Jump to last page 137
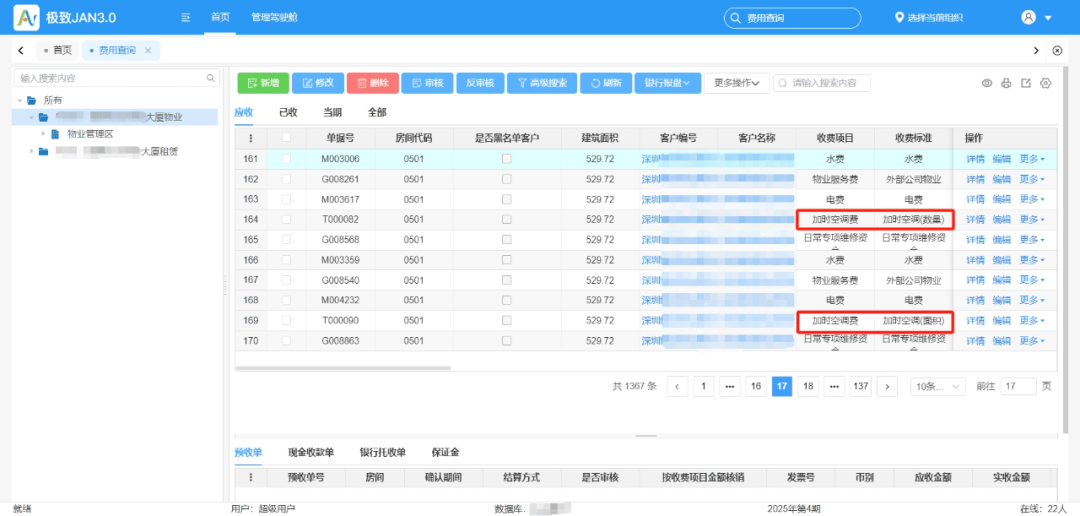 [x=860, y=386]
